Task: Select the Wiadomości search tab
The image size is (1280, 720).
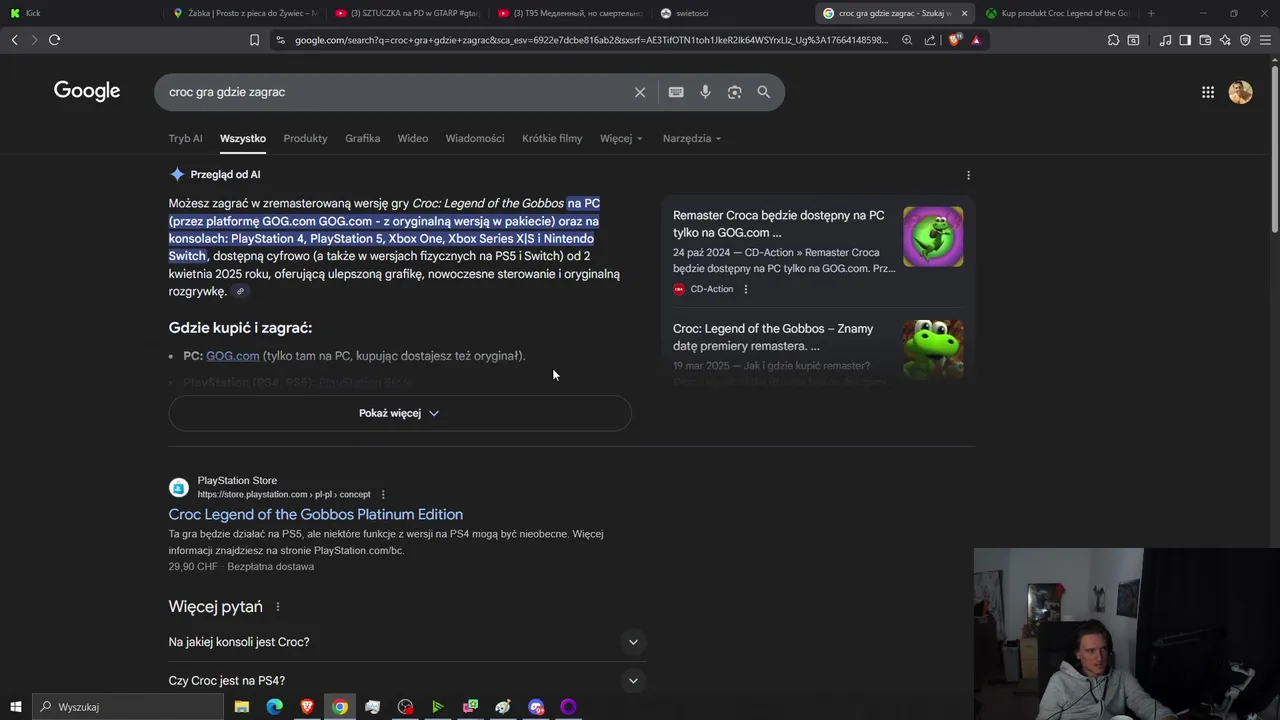Action: coord(475,138)
